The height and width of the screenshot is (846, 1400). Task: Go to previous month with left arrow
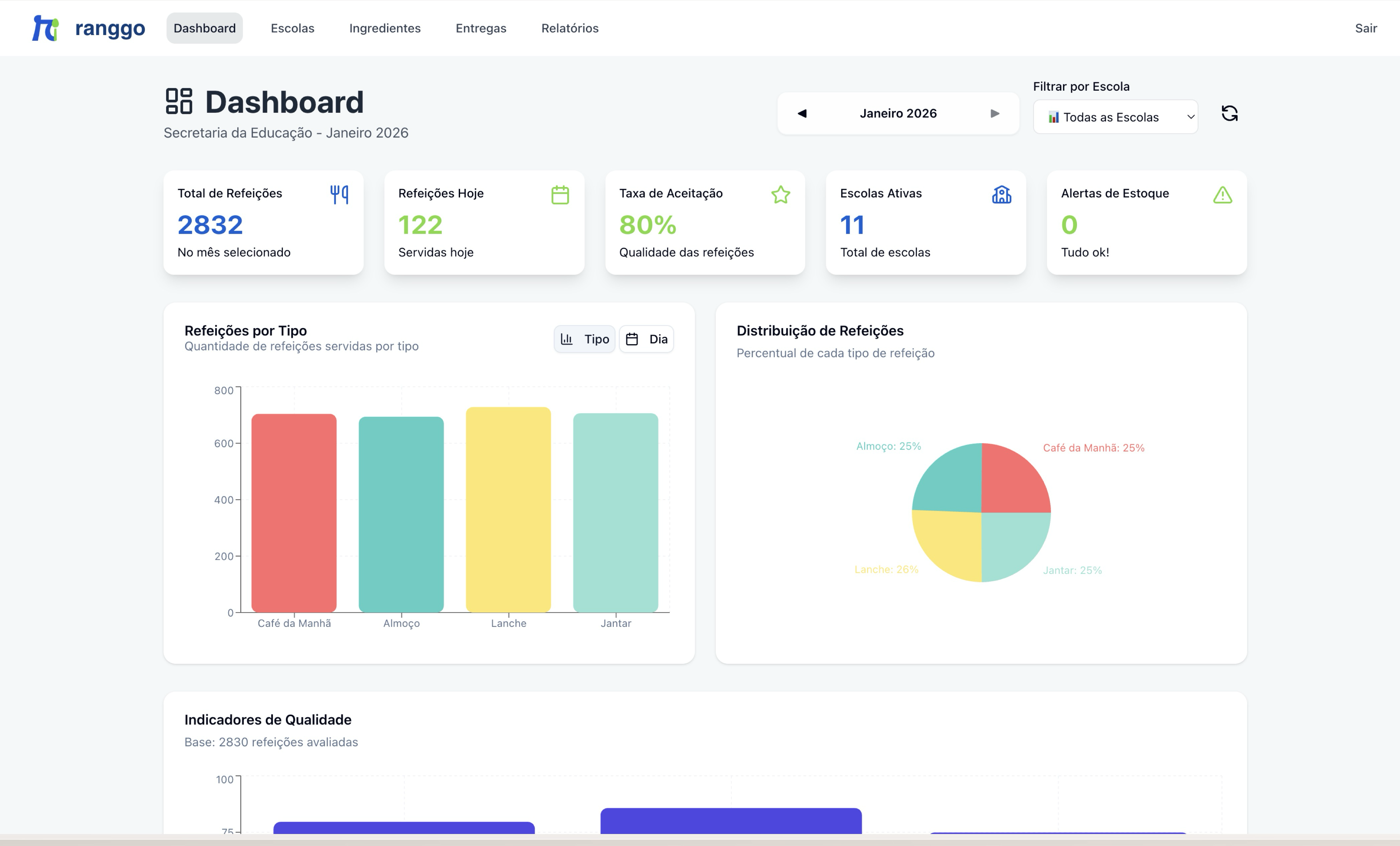(x=802, y=113)
